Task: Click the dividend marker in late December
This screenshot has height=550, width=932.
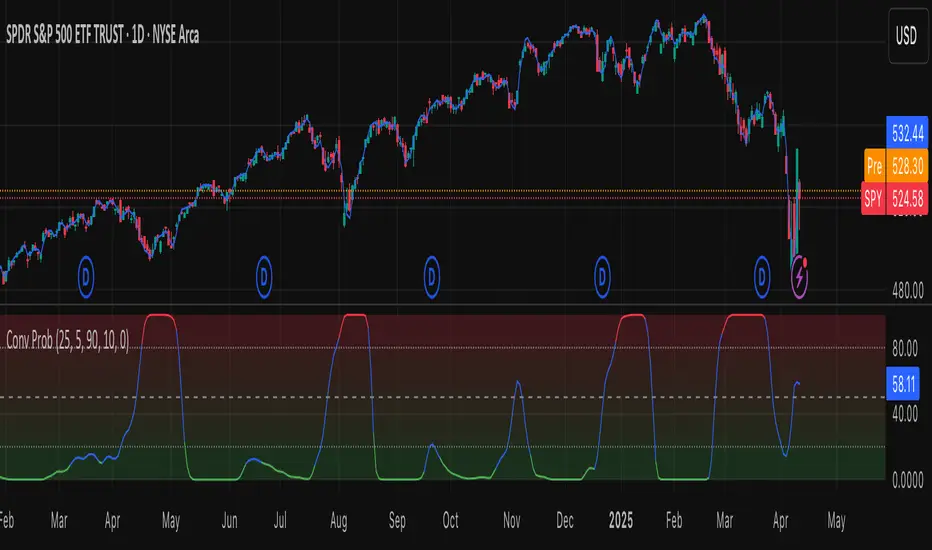Action: point(602,276)
